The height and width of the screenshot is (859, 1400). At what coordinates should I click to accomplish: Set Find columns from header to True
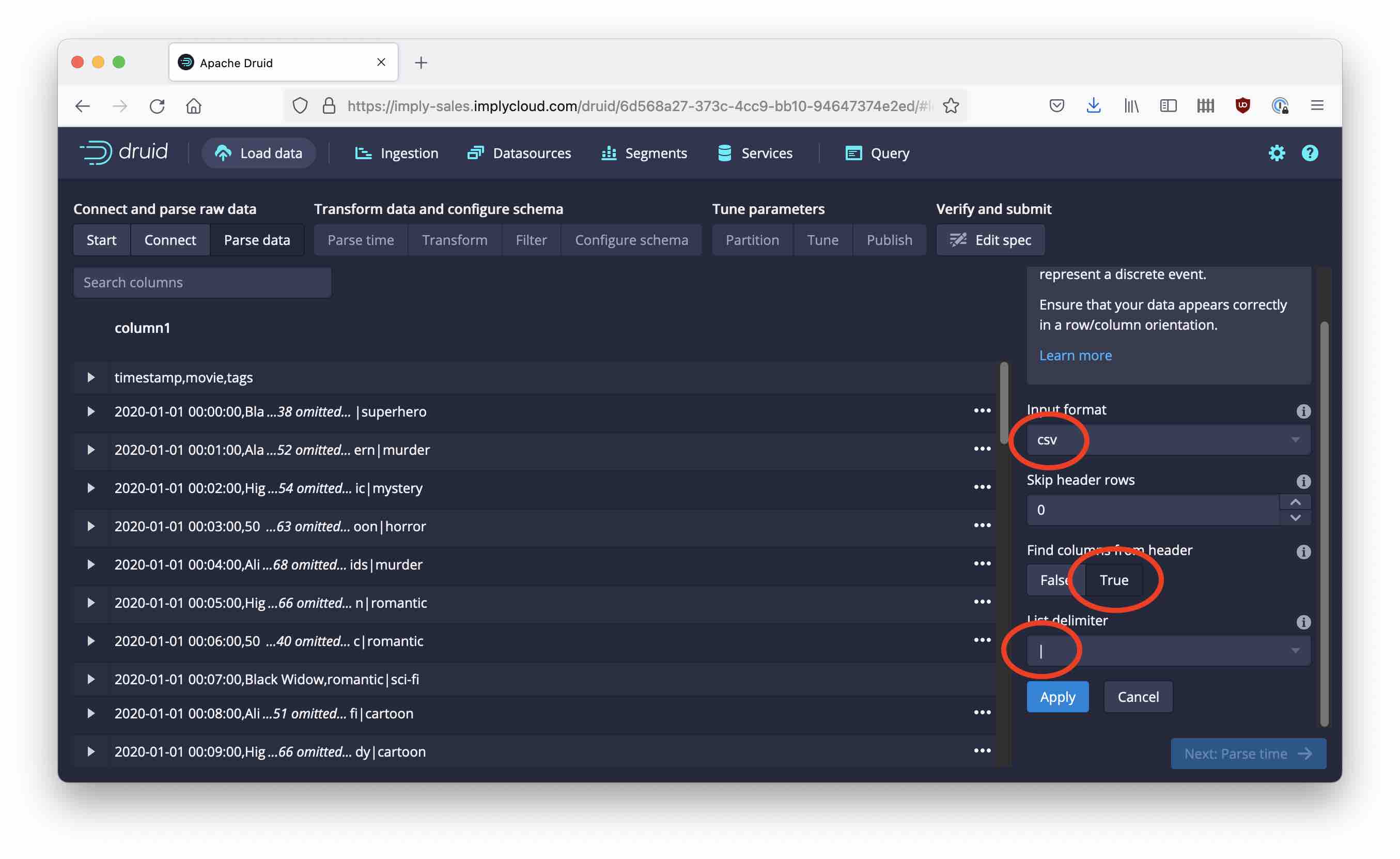coord(1113,580)
